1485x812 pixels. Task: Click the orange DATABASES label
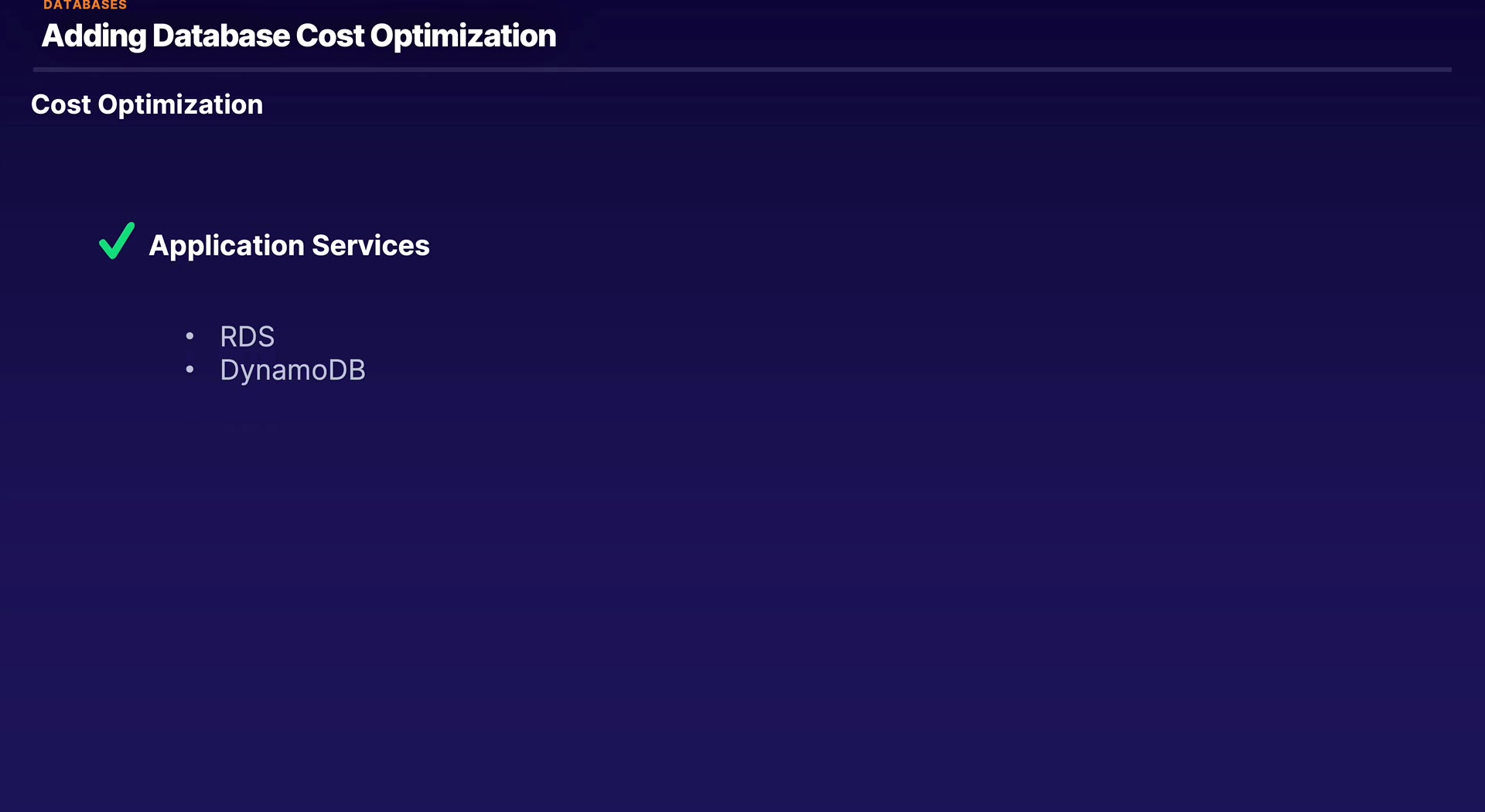(85, 5)
